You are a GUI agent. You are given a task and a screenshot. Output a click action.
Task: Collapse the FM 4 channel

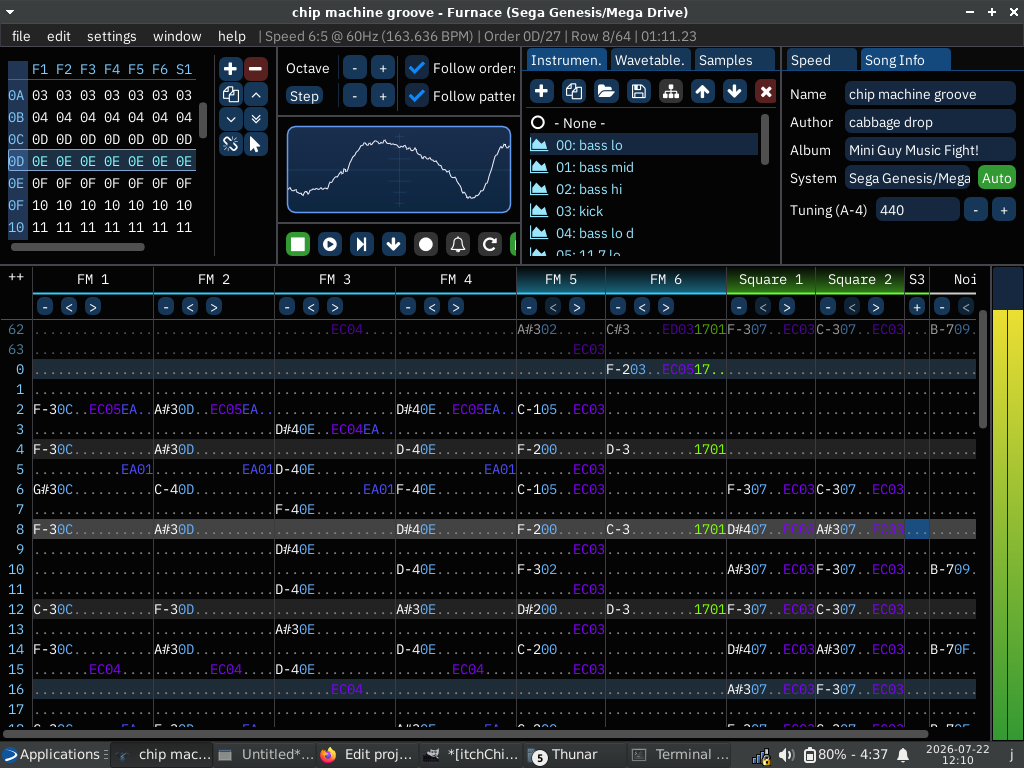[x=408, y=306]
